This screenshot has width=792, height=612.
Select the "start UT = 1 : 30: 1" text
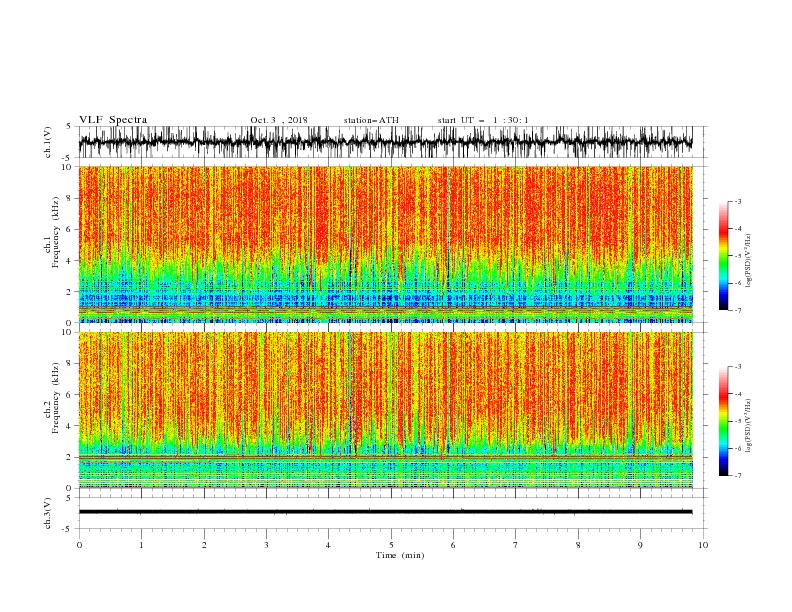click(x=483, y=120)
